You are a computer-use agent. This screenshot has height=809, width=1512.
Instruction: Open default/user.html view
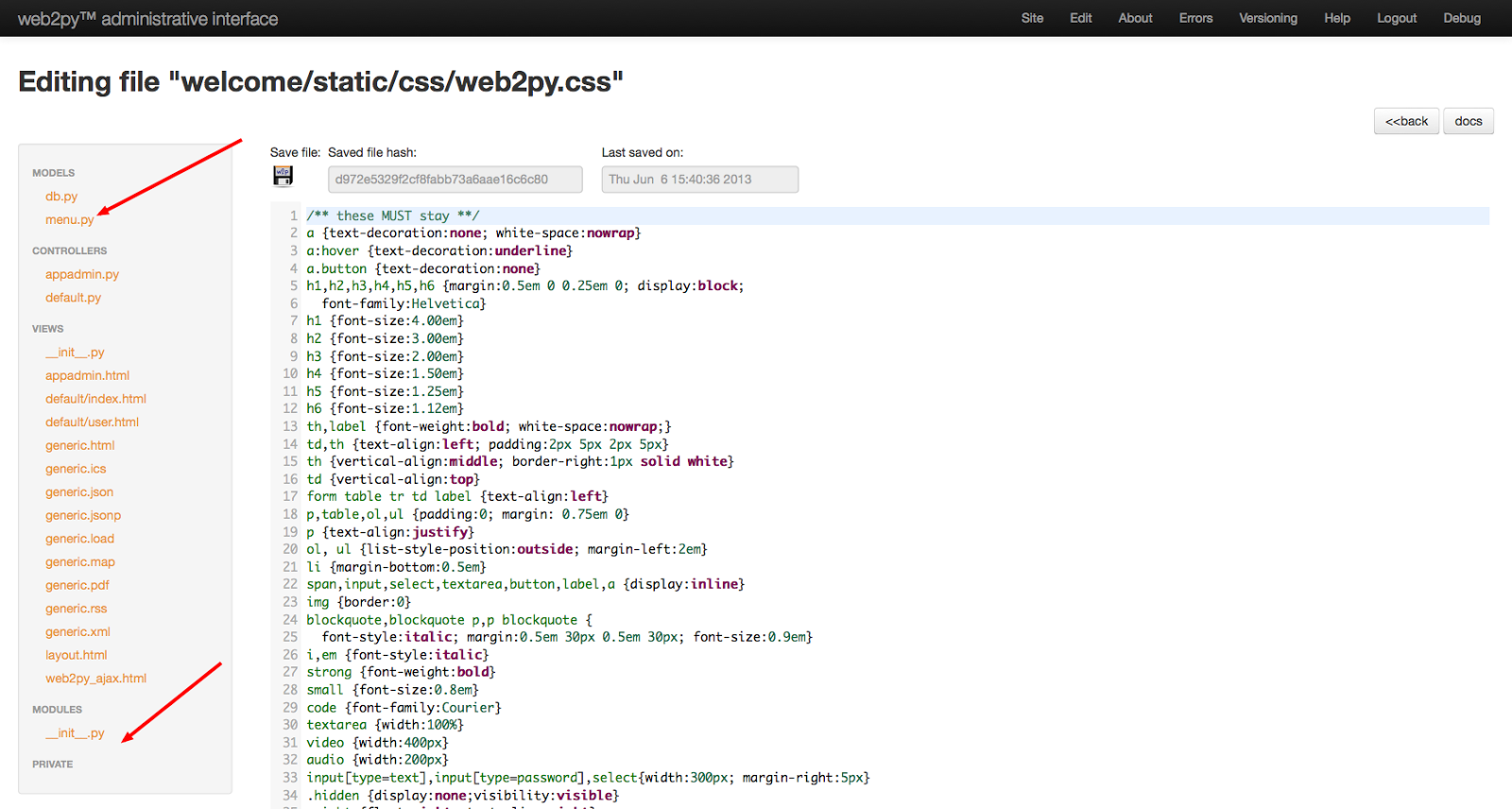coord(92,422)
